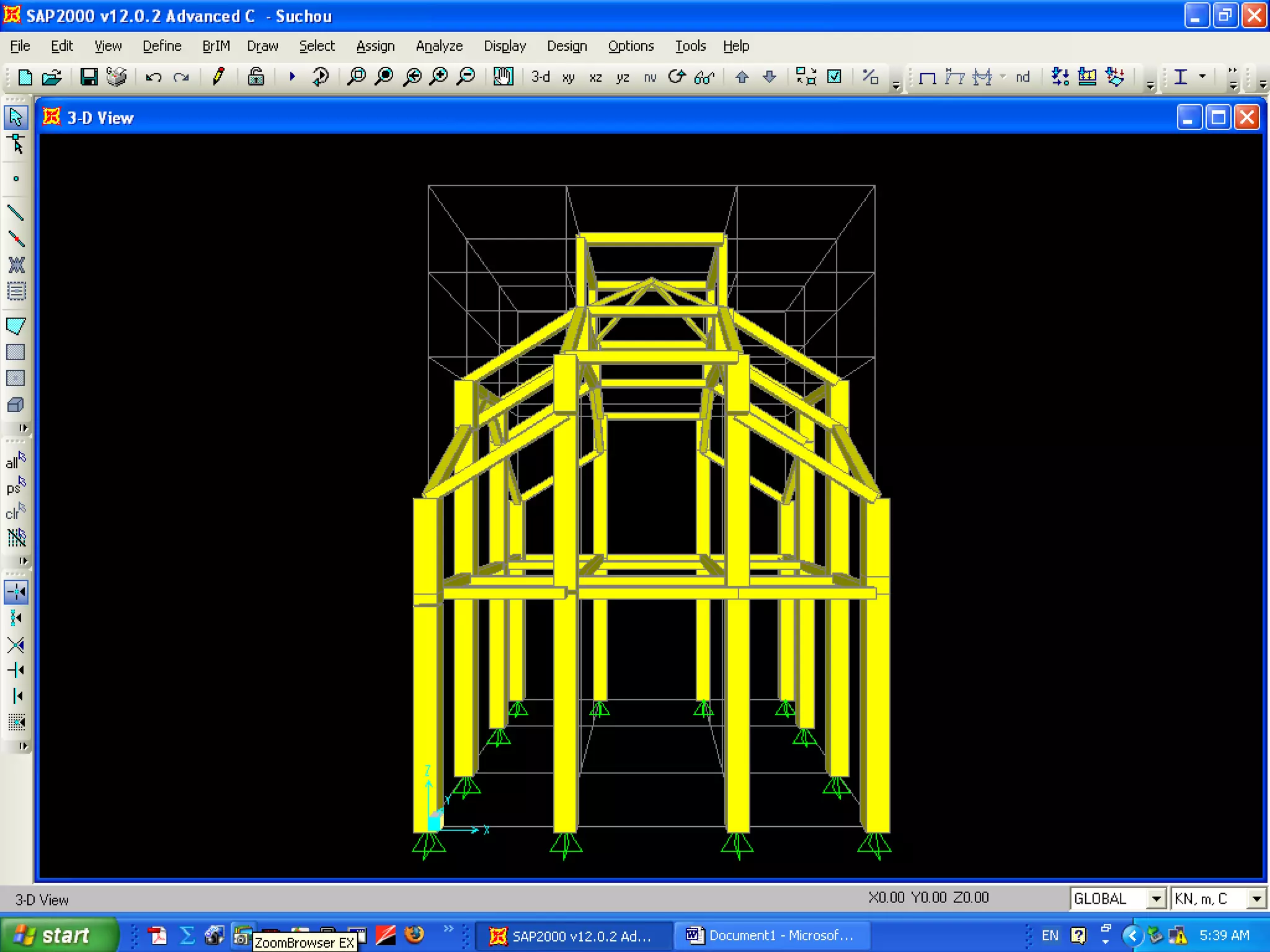Open a model file using folder icon
The height and width of the screenshot is (952, 1270).
(x=52, y=77)
